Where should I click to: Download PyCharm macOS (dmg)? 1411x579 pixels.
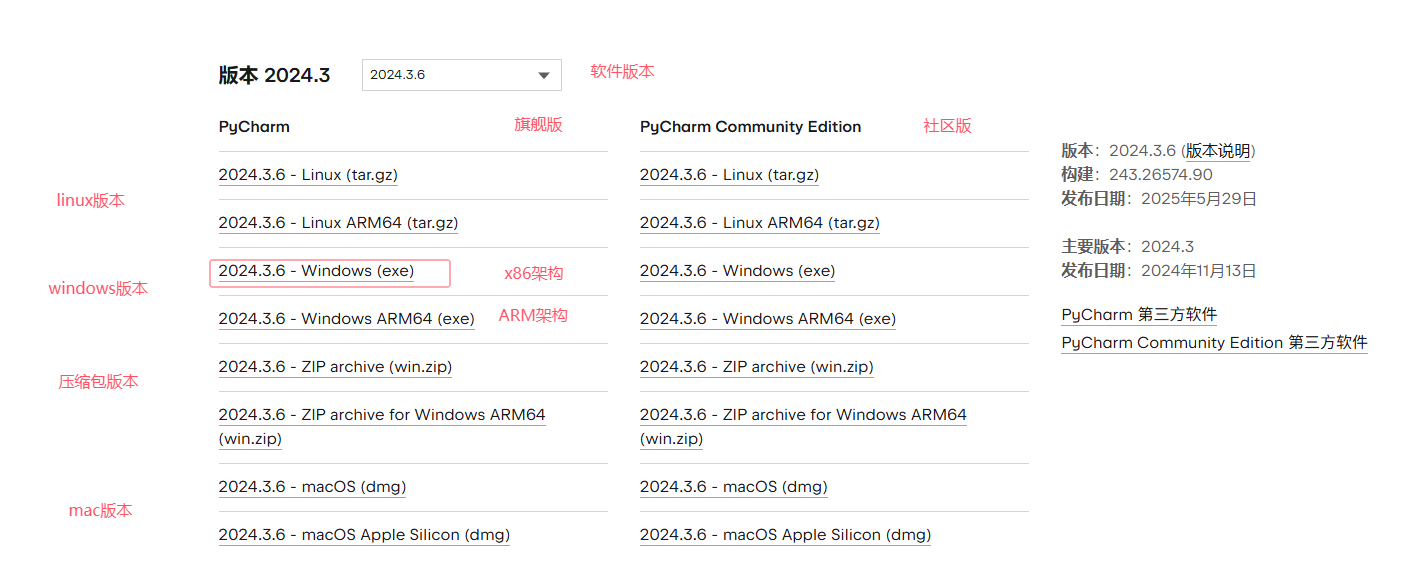[x=312, y=487]
